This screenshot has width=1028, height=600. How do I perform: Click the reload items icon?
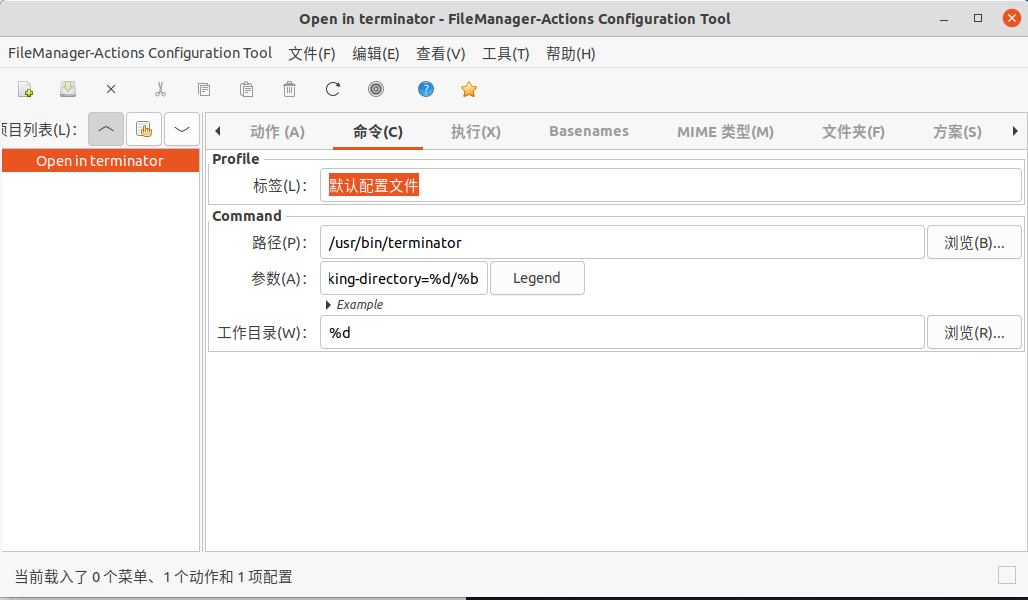click(333, 89)
